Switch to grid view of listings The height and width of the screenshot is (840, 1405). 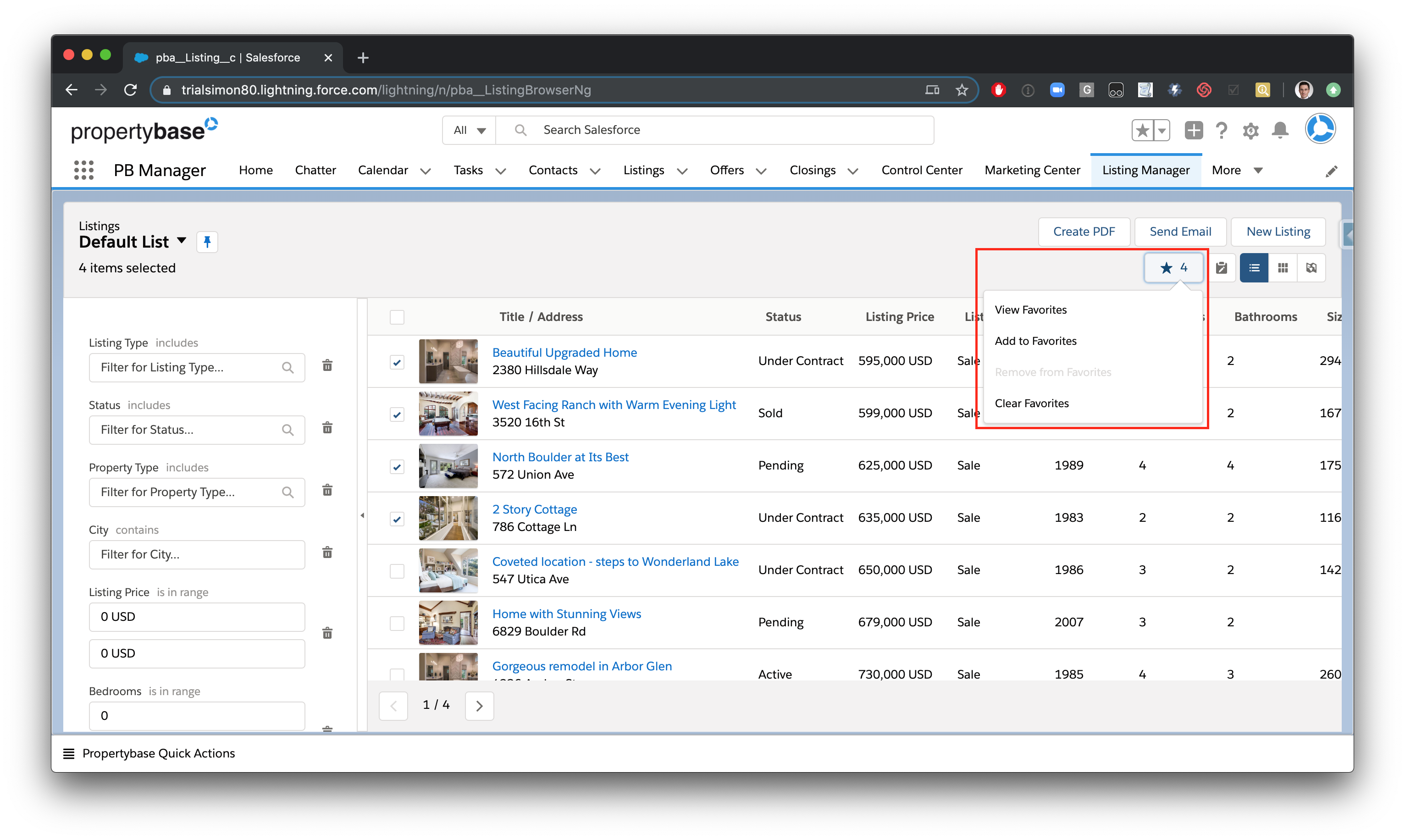click(1283, 267)
